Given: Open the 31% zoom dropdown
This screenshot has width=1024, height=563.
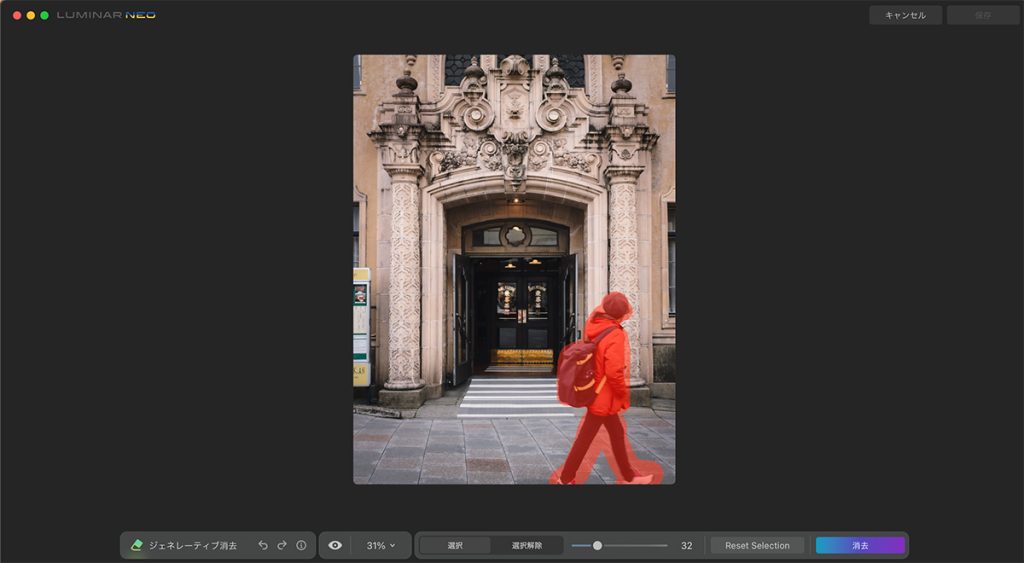Looking at the screenshot, I should tap(381, 545).
